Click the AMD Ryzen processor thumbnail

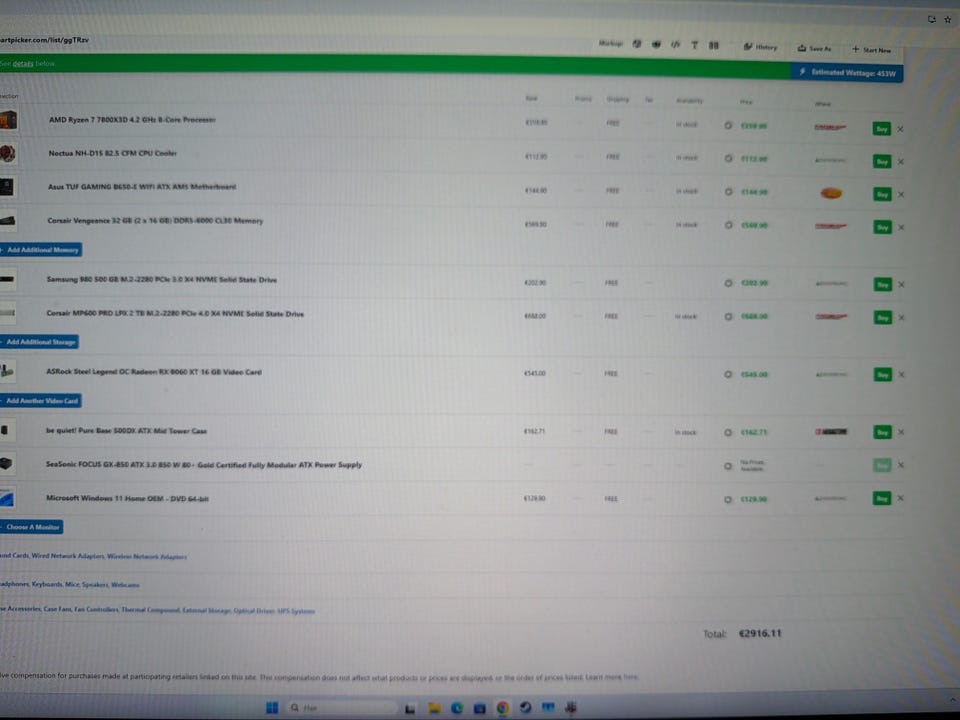point(8,119)
